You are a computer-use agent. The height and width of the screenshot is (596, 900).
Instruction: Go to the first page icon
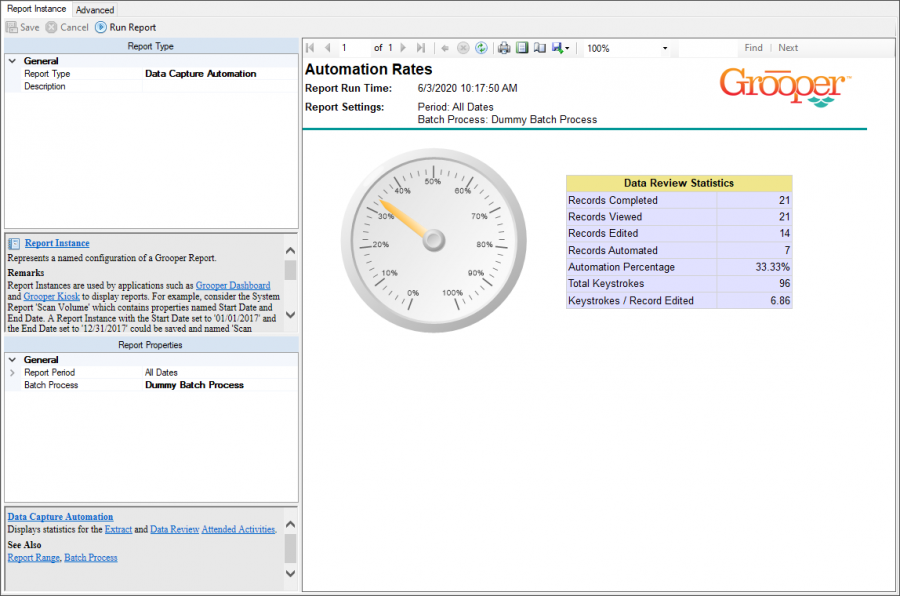(310, 48)
